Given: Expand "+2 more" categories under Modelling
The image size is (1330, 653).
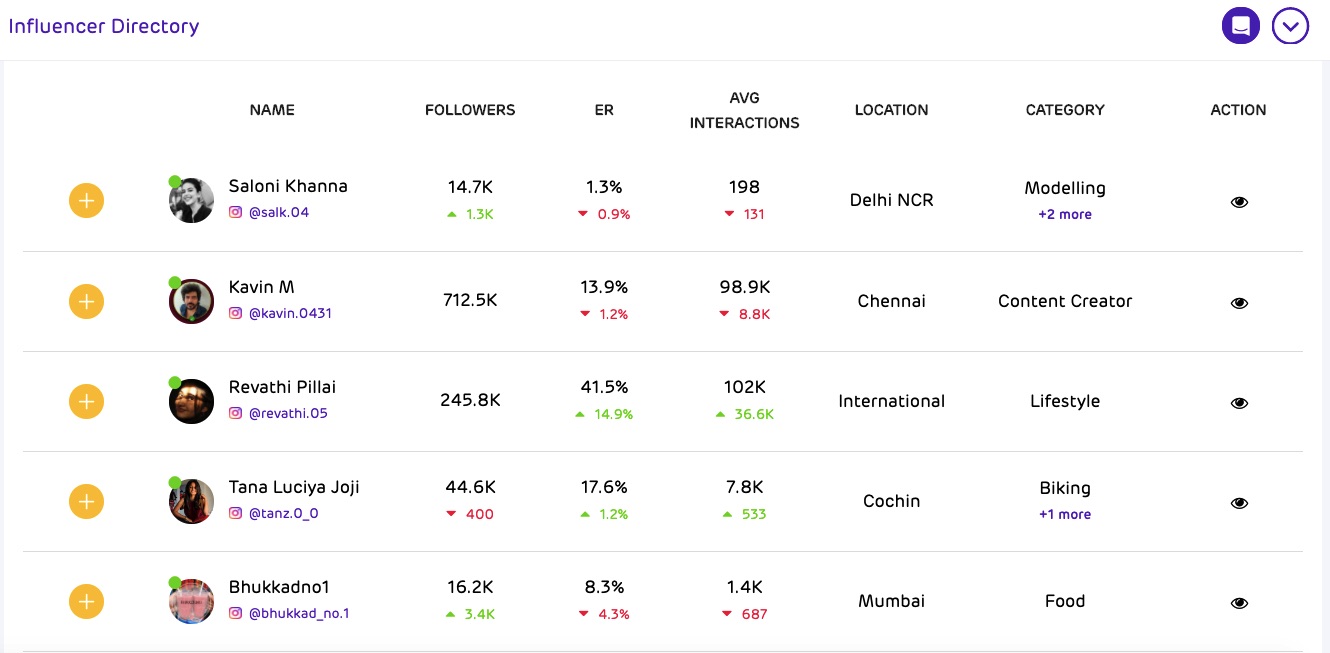Looking at the screenshot, I should tap(1064, 214).
